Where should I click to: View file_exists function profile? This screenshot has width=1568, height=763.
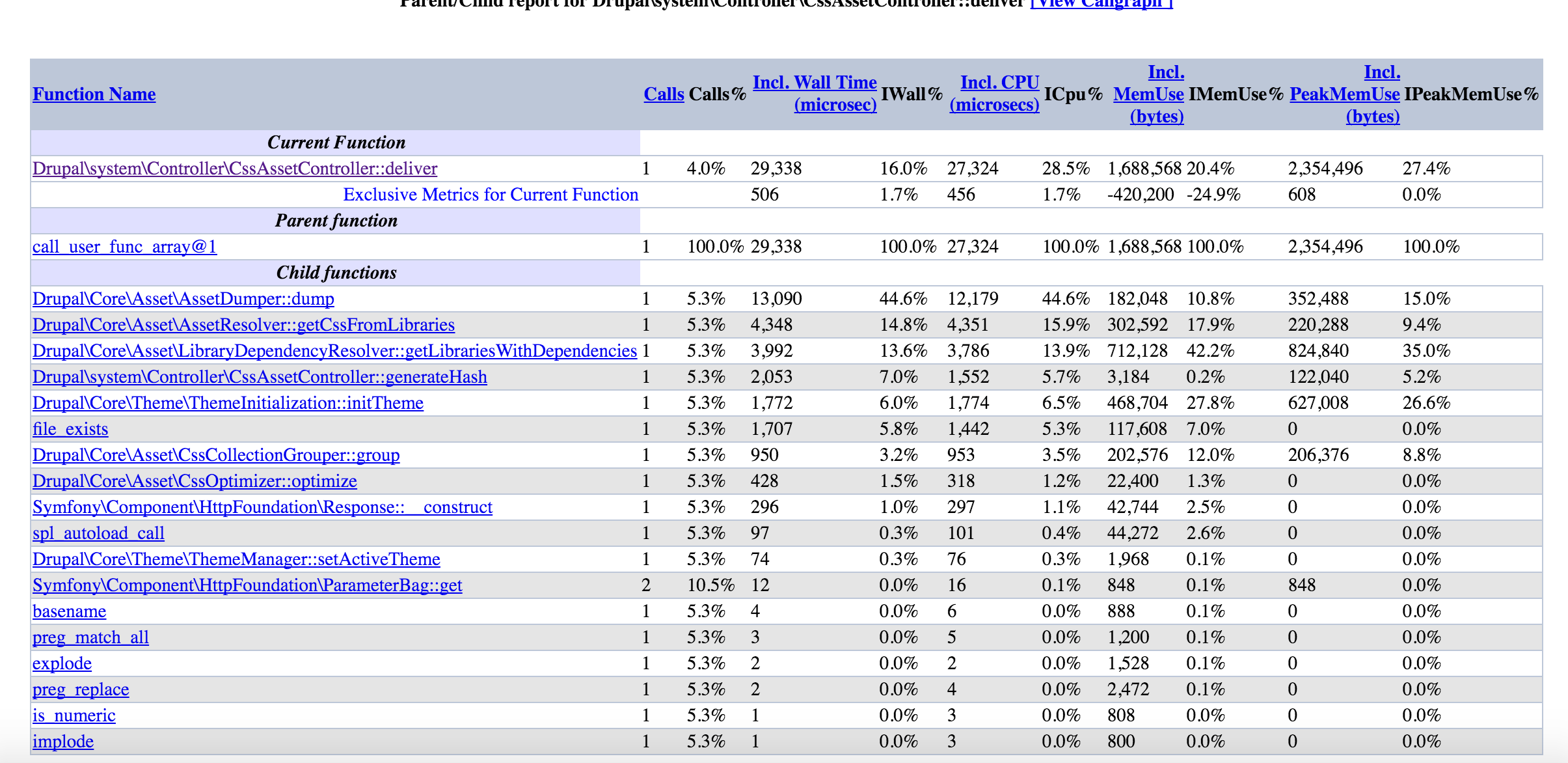70,428
